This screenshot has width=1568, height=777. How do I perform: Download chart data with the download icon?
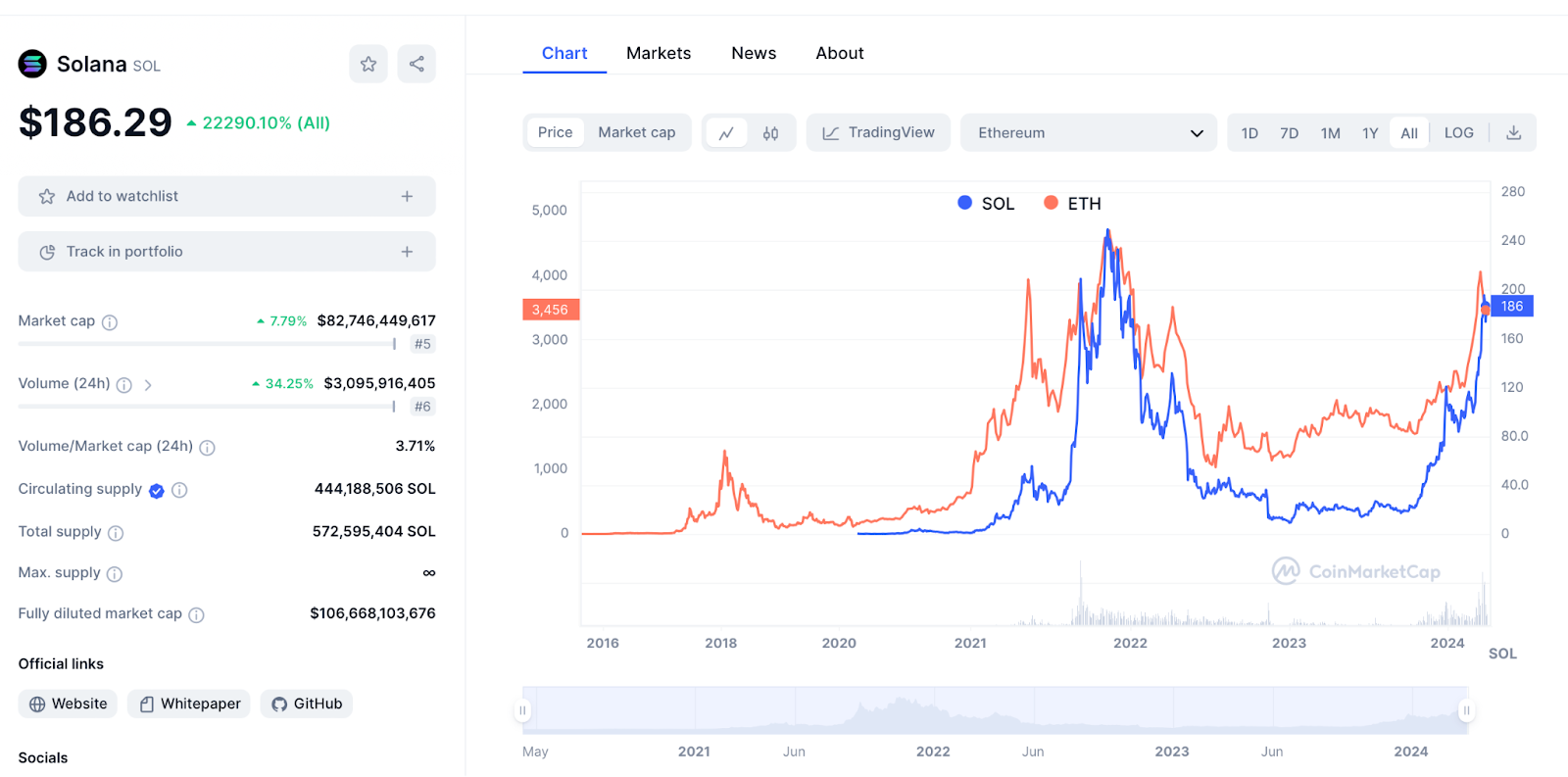coord(1513,133)
